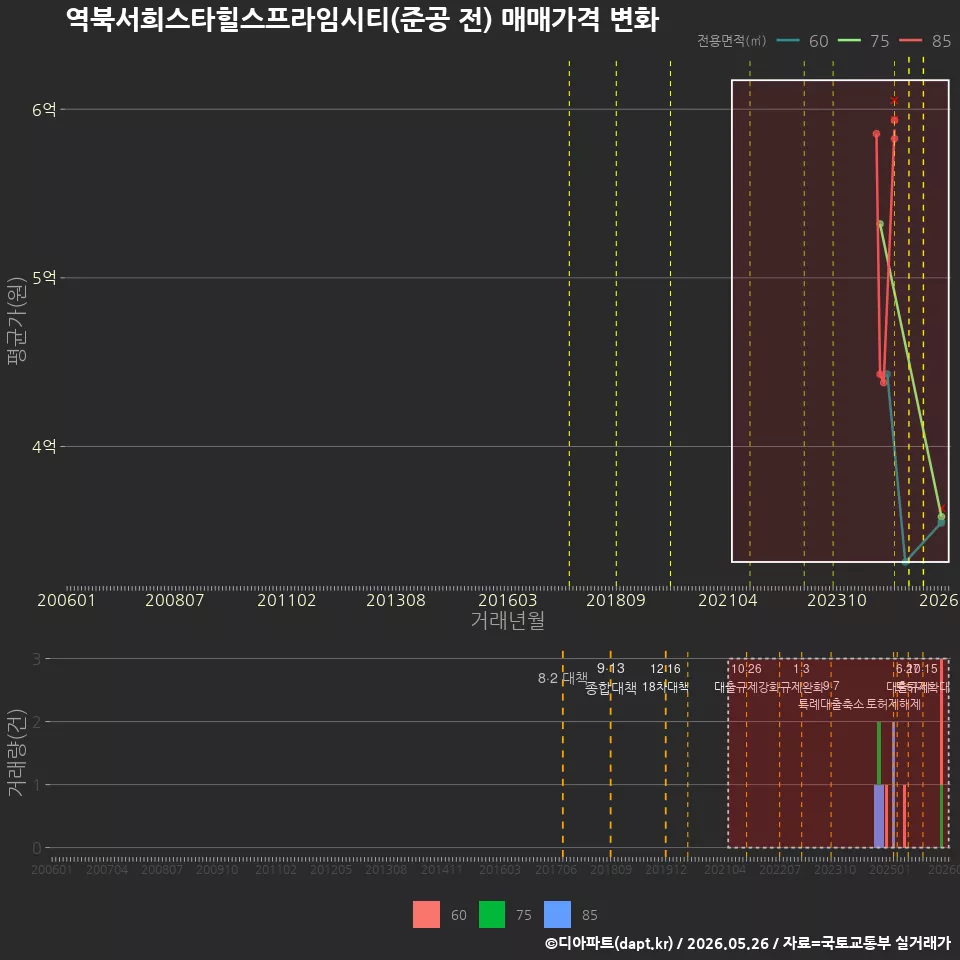Click the red x marker above 6억
The width and height of the screenshot is (960, 960).
[x=894, y=100]
